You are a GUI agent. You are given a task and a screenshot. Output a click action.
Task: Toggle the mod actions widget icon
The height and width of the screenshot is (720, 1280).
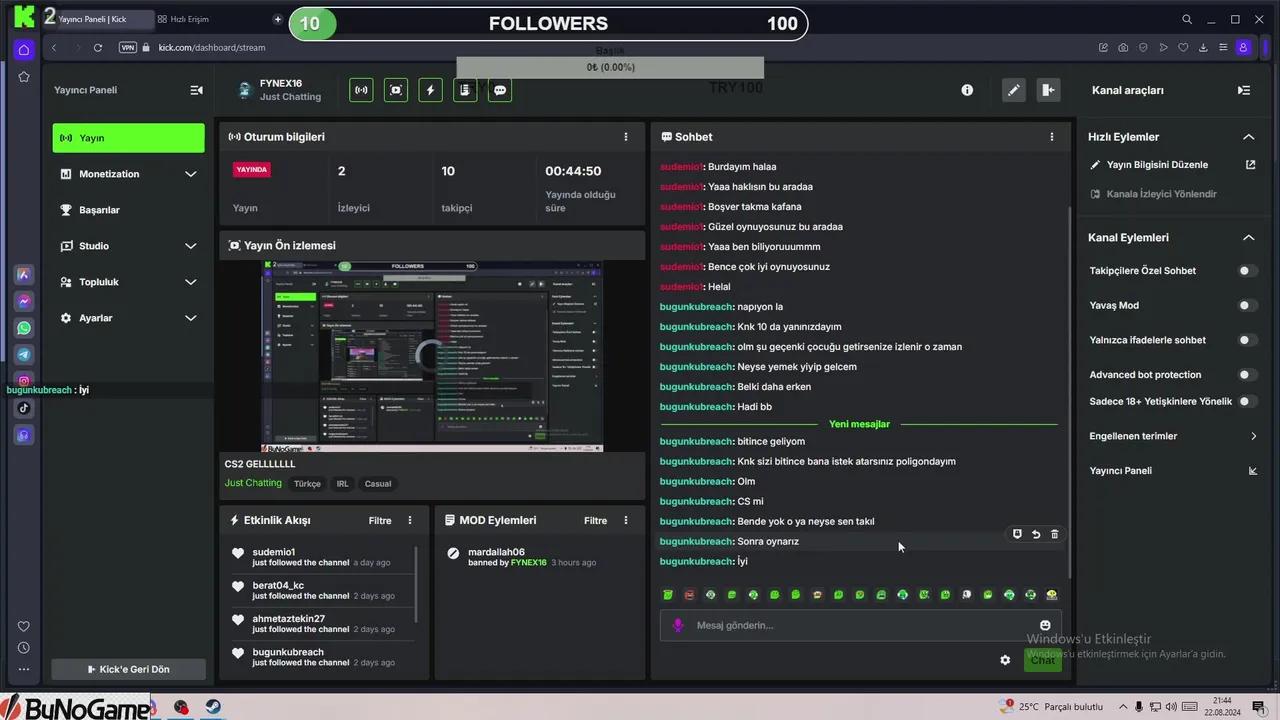pos(465,90)
